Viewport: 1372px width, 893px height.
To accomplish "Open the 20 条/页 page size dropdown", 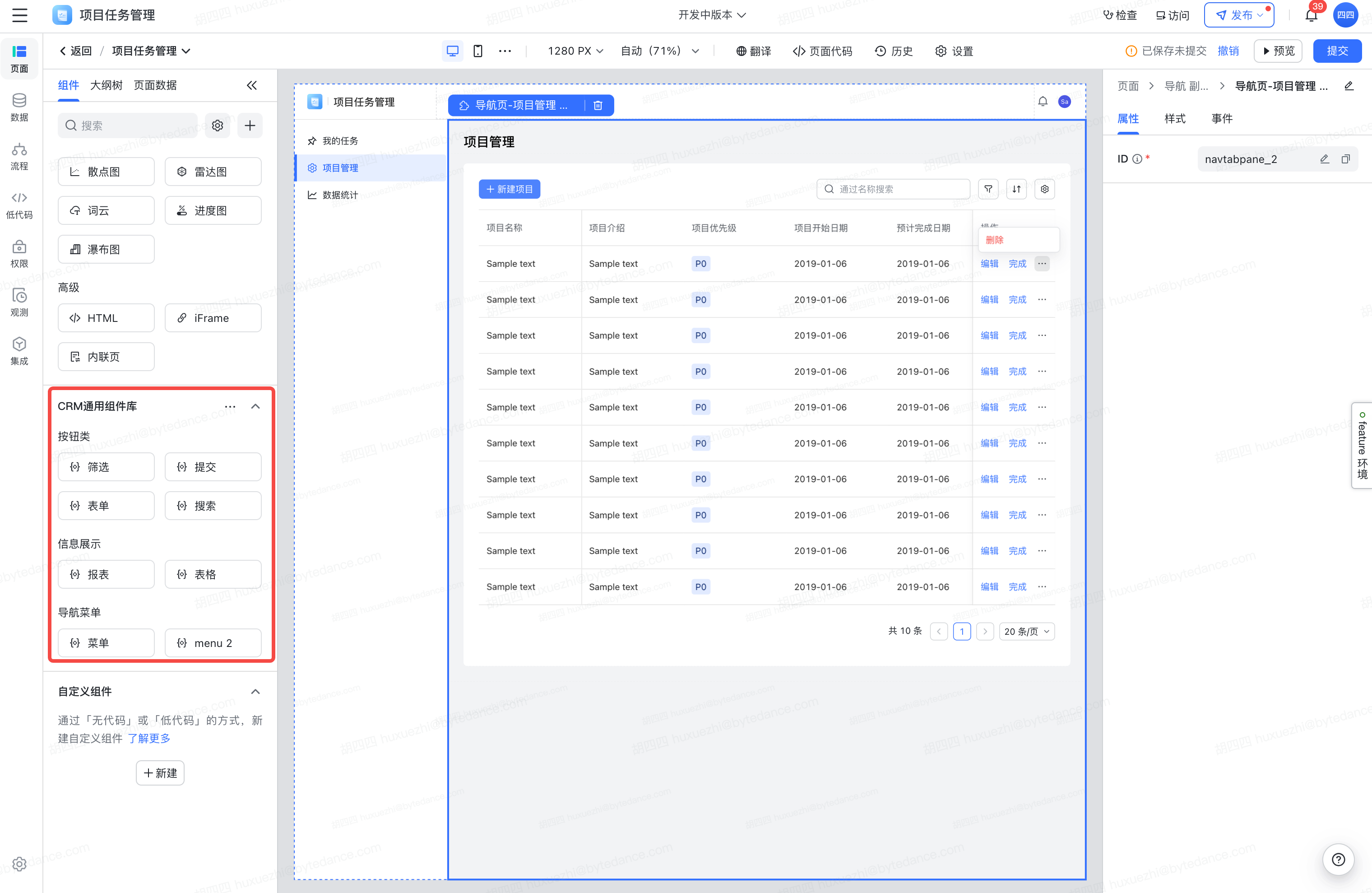I will 1027,631.
